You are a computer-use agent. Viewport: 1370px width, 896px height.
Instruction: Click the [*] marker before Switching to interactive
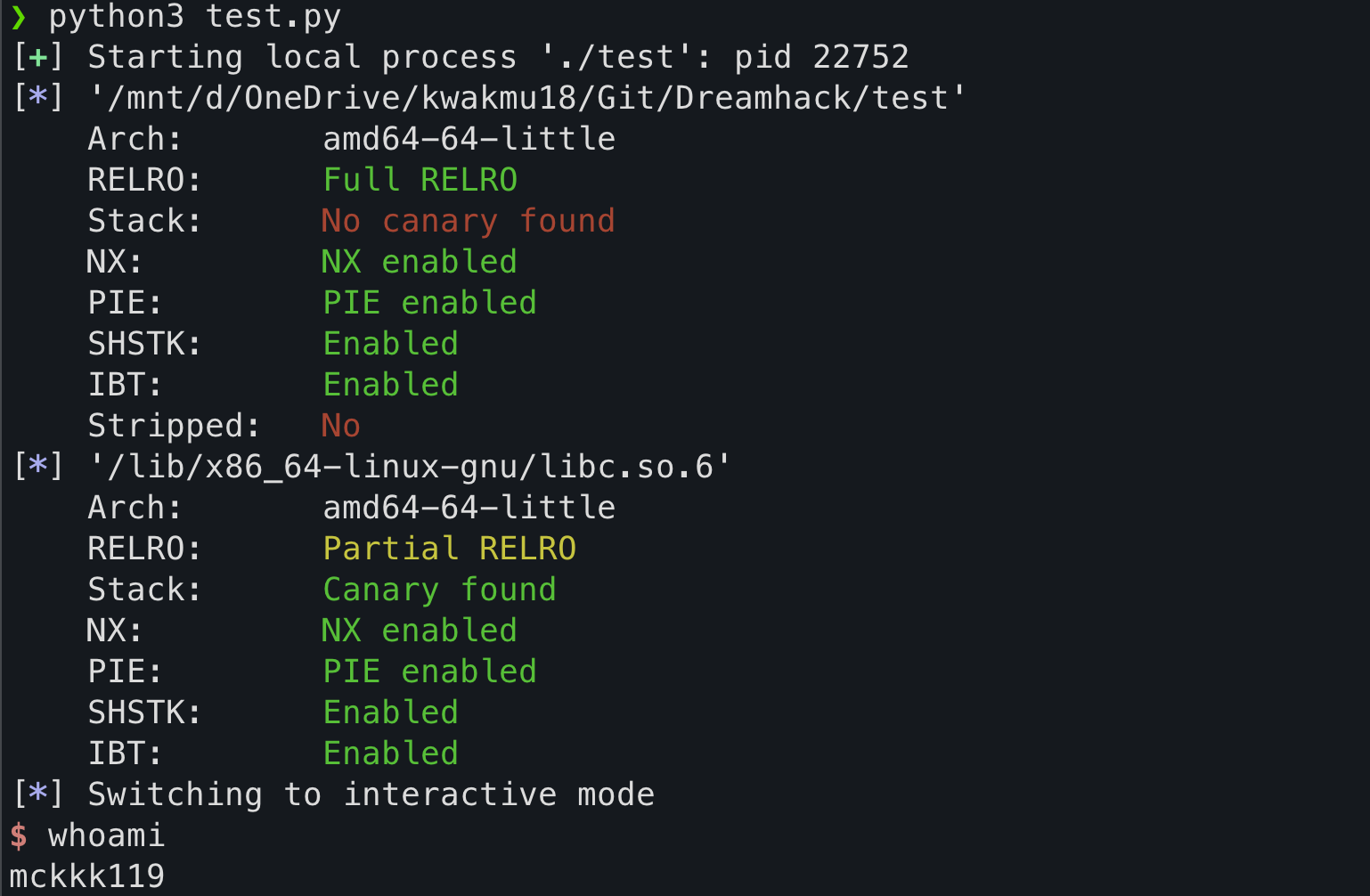[x=38, y=794]
